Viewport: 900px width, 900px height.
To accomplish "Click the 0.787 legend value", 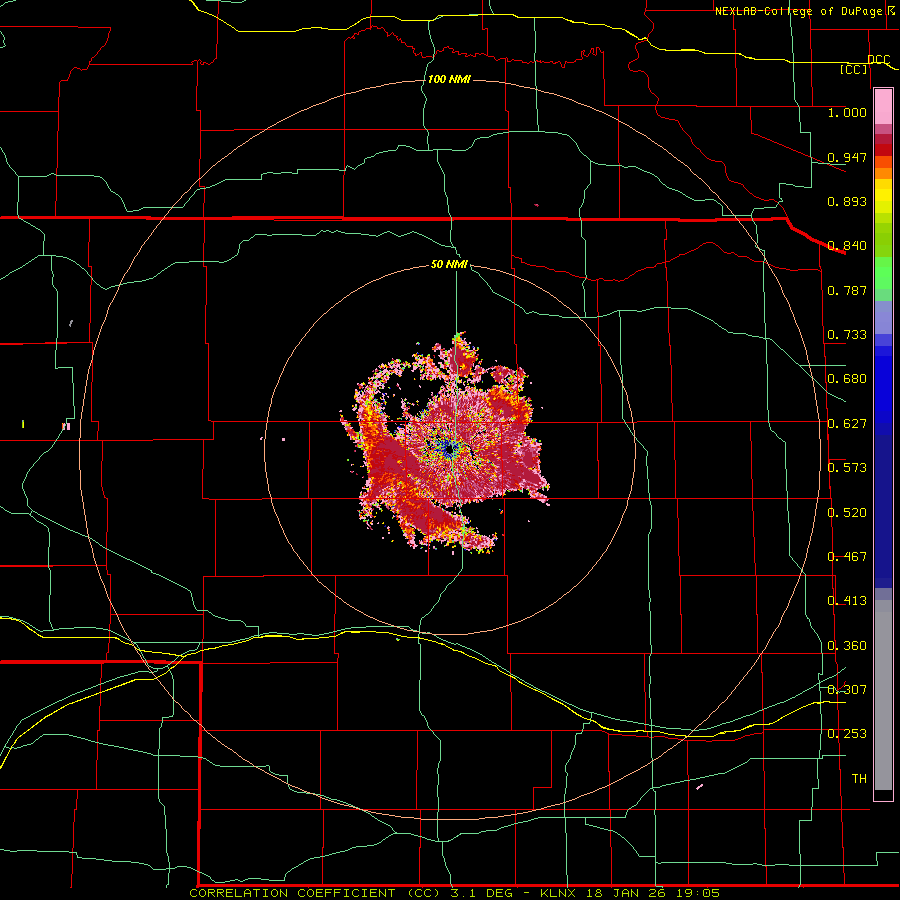I will 847,290.
